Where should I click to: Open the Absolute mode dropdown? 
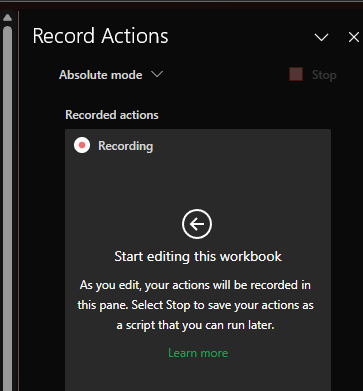tap(111, 75)
